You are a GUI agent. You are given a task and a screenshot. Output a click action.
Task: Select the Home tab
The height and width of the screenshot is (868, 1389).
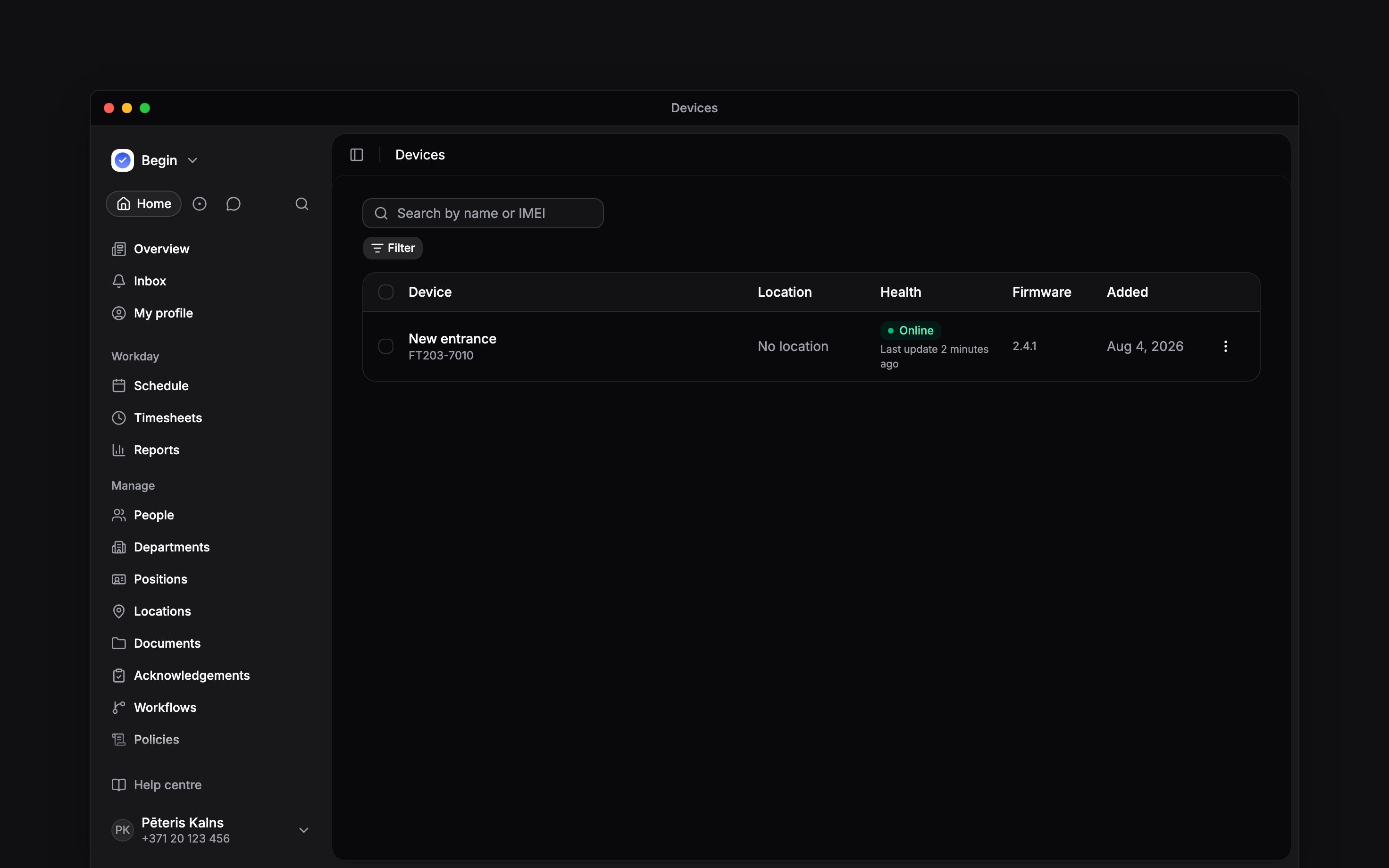pos(143,204)
